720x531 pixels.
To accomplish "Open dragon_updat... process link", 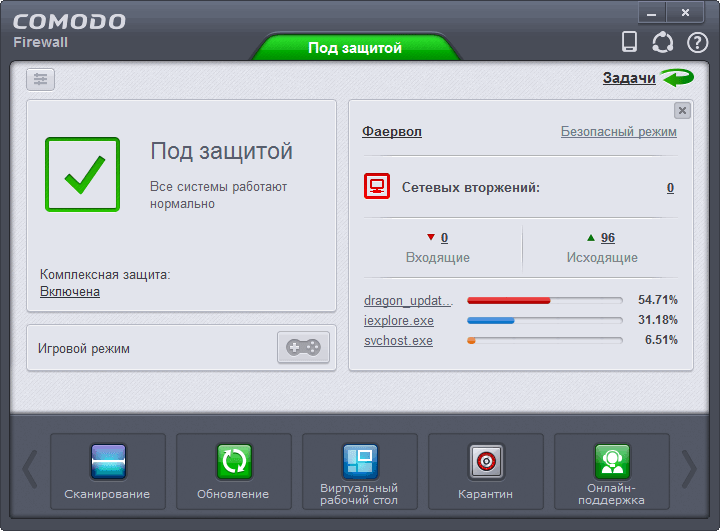I will 408,300.
